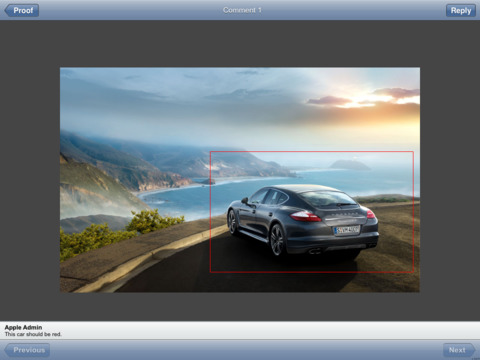The image size is (480, 360).
Task: Tap the comment text 'This car should be red.'
Action: pyautogui.click(x=33, y=334)
